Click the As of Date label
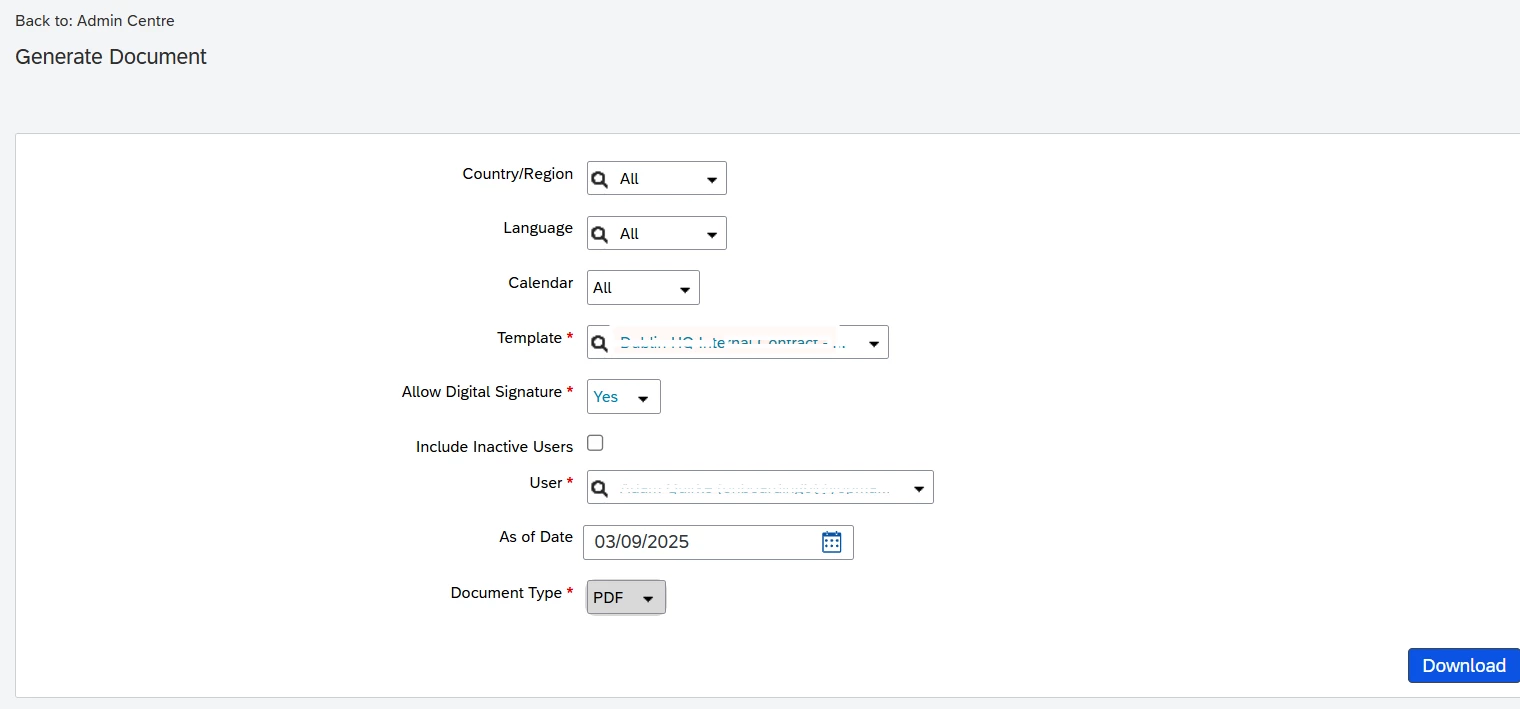Viewport: 1520px width, 709px height. [536, 537]
